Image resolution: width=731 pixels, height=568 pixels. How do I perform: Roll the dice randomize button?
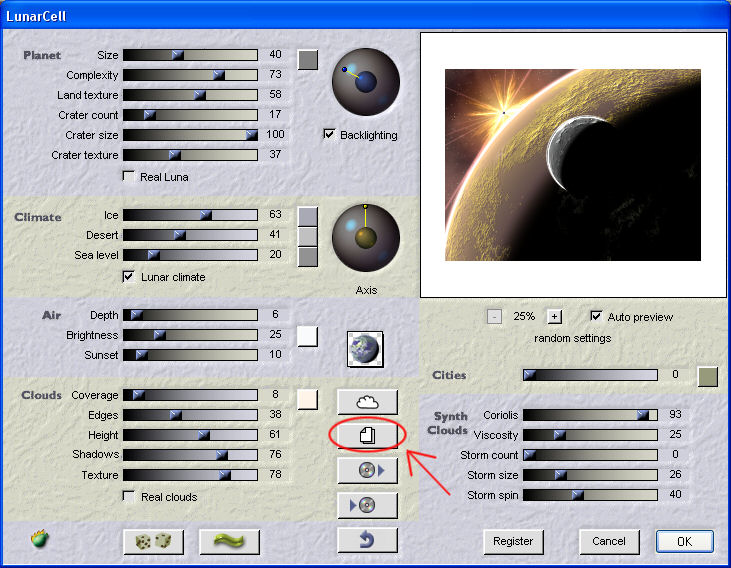coord(153,541)
